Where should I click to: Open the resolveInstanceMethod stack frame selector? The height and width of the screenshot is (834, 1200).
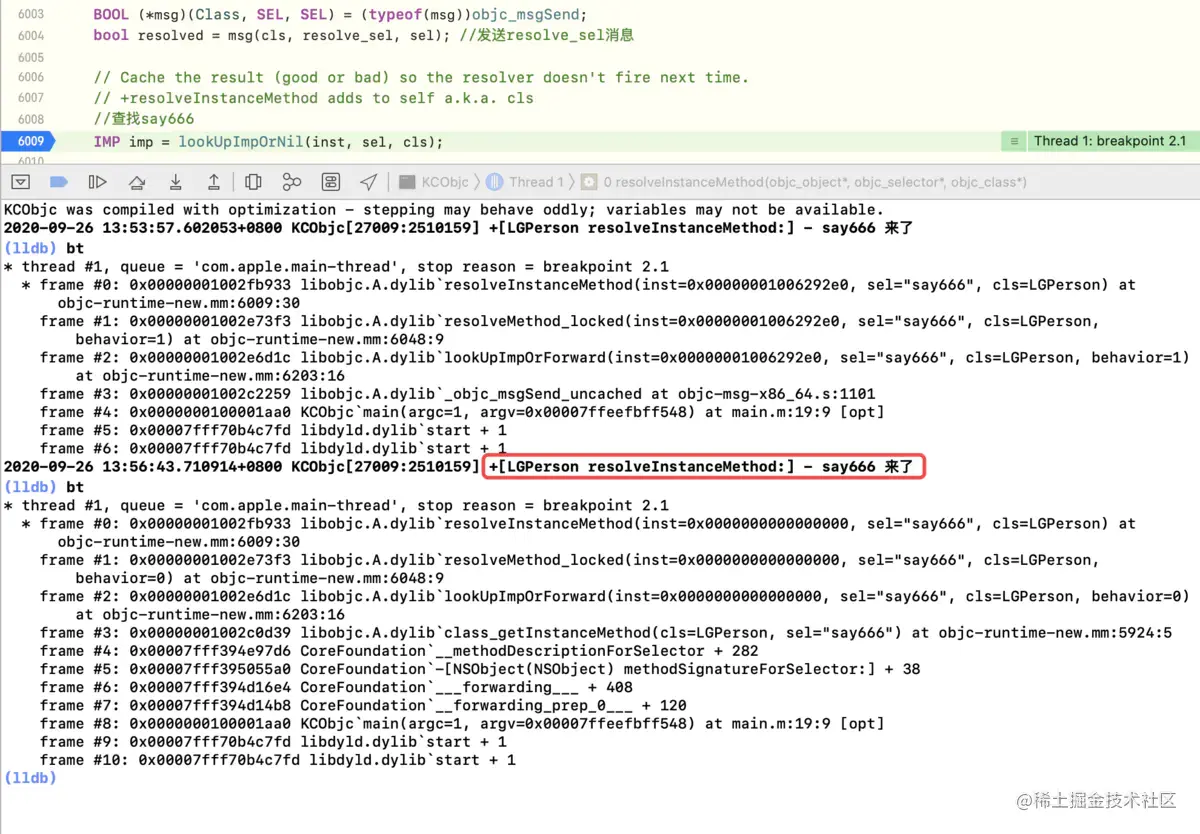(x=804, y=182)
